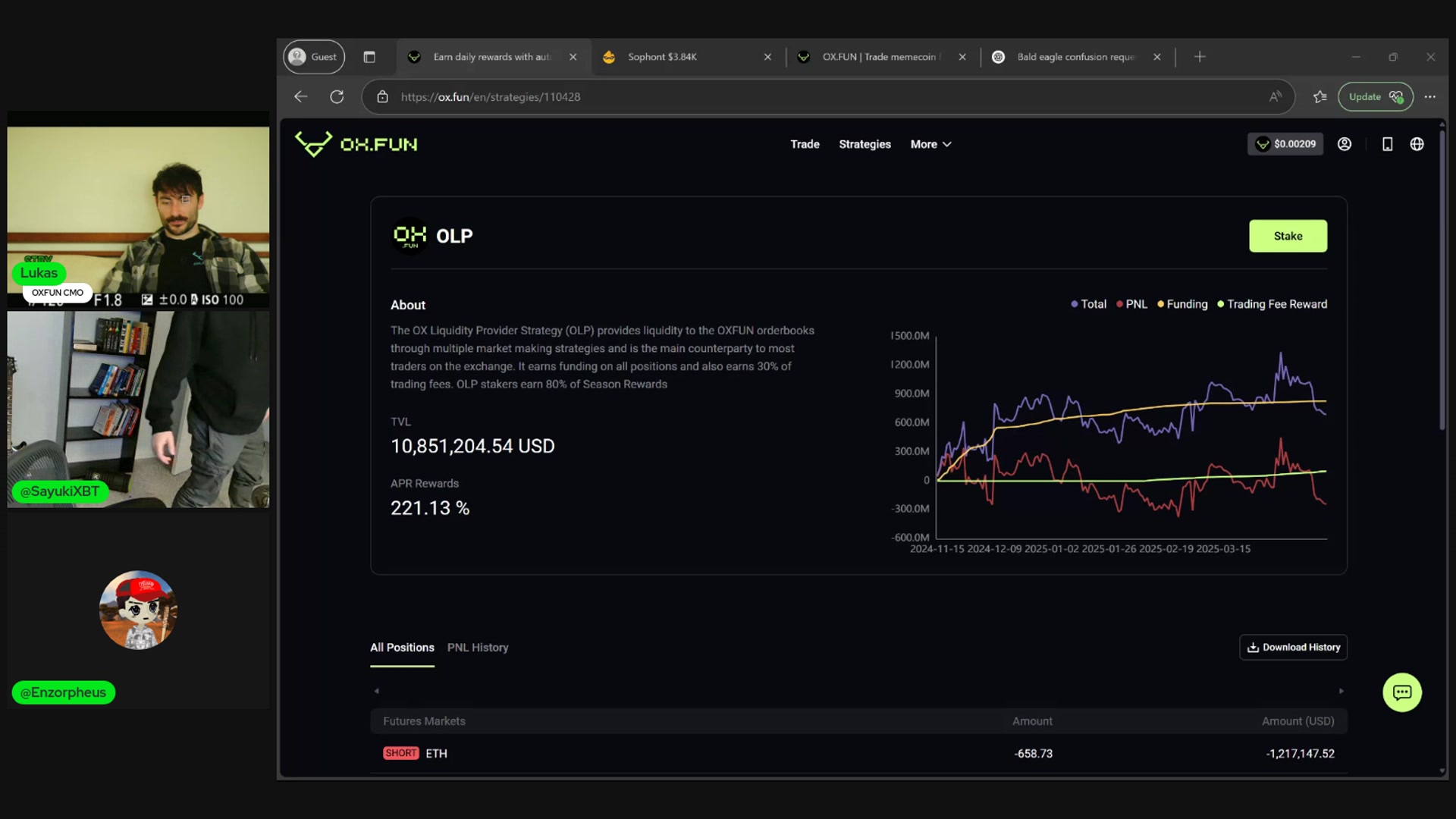Viewport: 1456px width, 819px height.
Task: Close the OX.FUN Trade memecoin tab
Action: point(962,57)
